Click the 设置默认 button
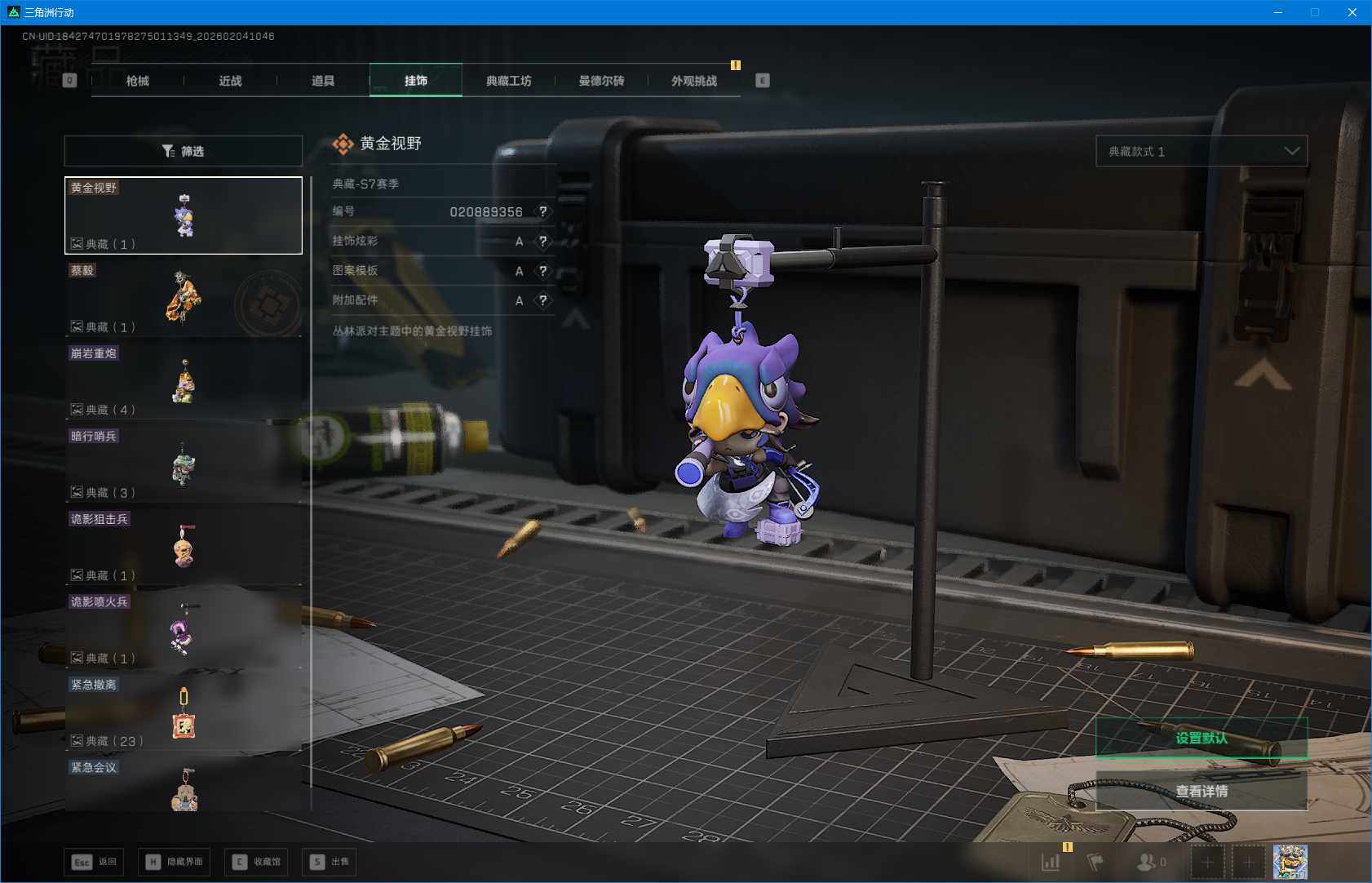The image size is (1372, 883). click(1202, 738)
